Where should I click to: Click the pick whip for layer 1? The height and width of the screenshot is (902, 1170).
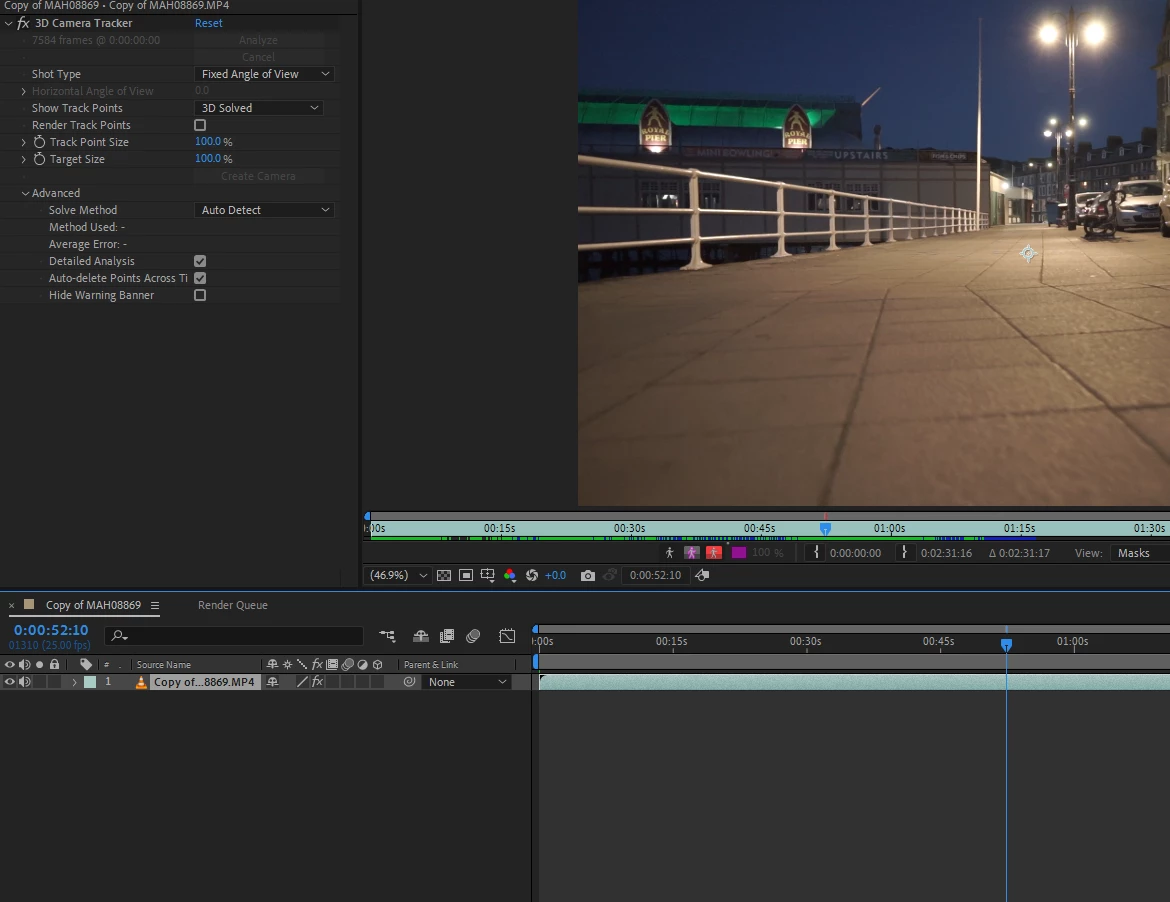[409, 682]
